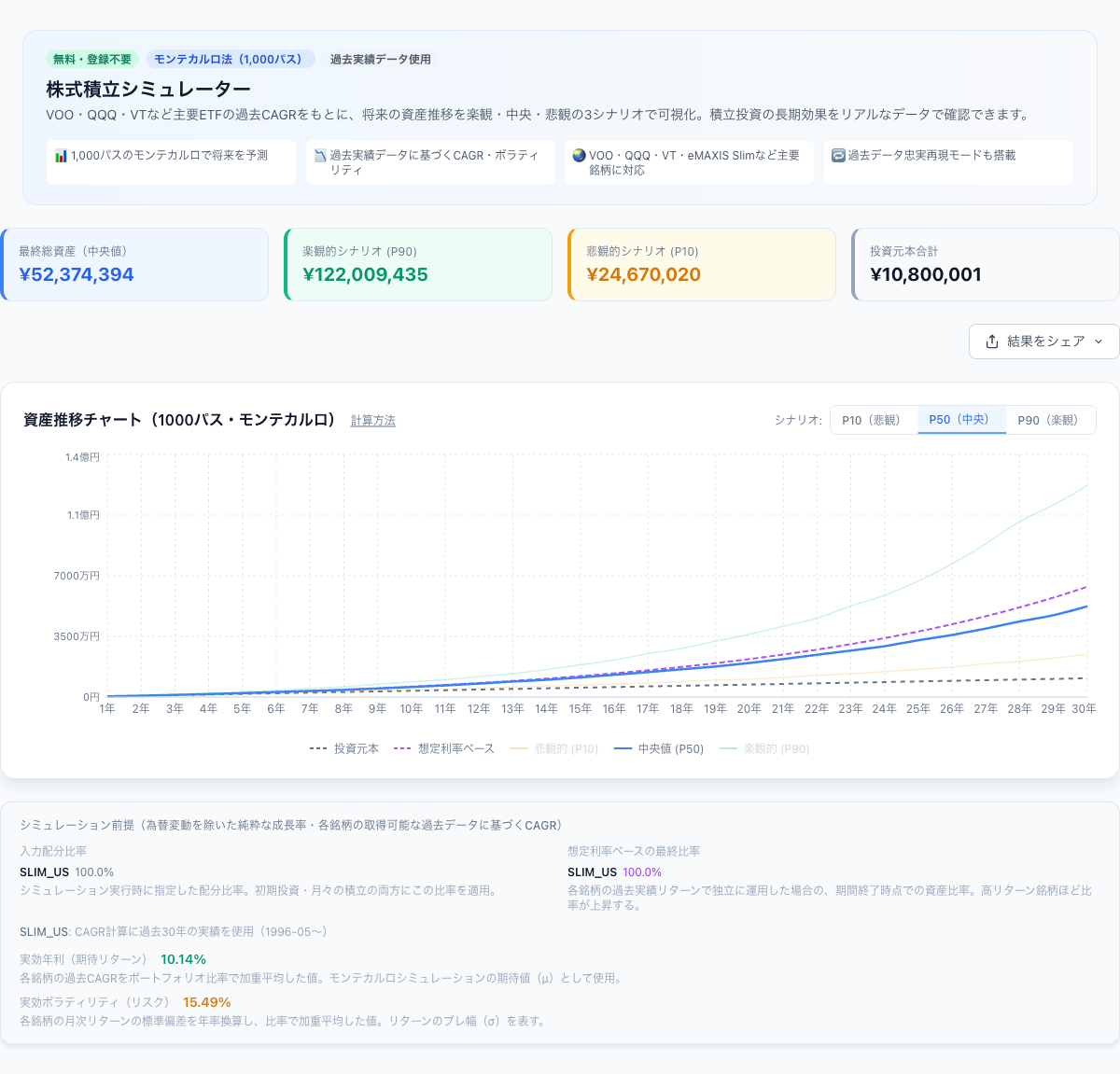
Task: Click the 投資元本合計 value ¥10,800,001
Action: click(x=926, y=274)
